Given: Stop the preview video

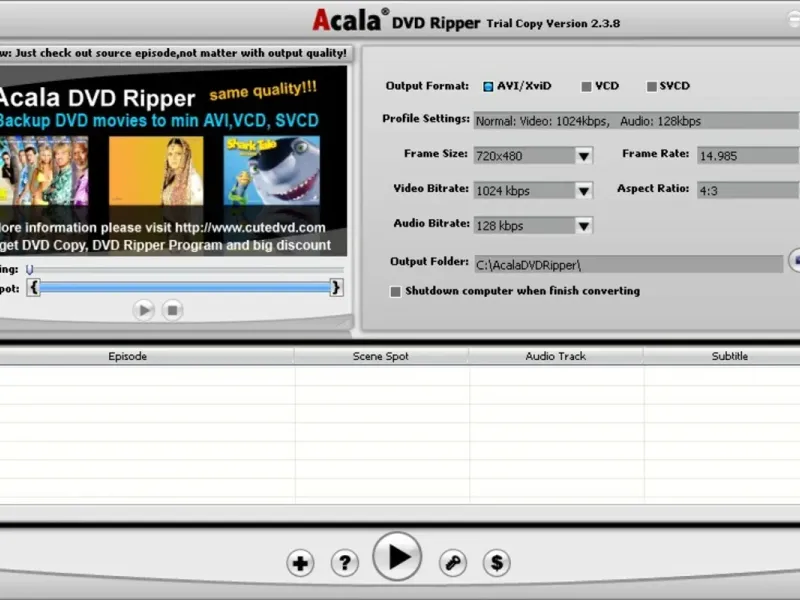Looking at the screenshot, I should (x=172, y=310).
